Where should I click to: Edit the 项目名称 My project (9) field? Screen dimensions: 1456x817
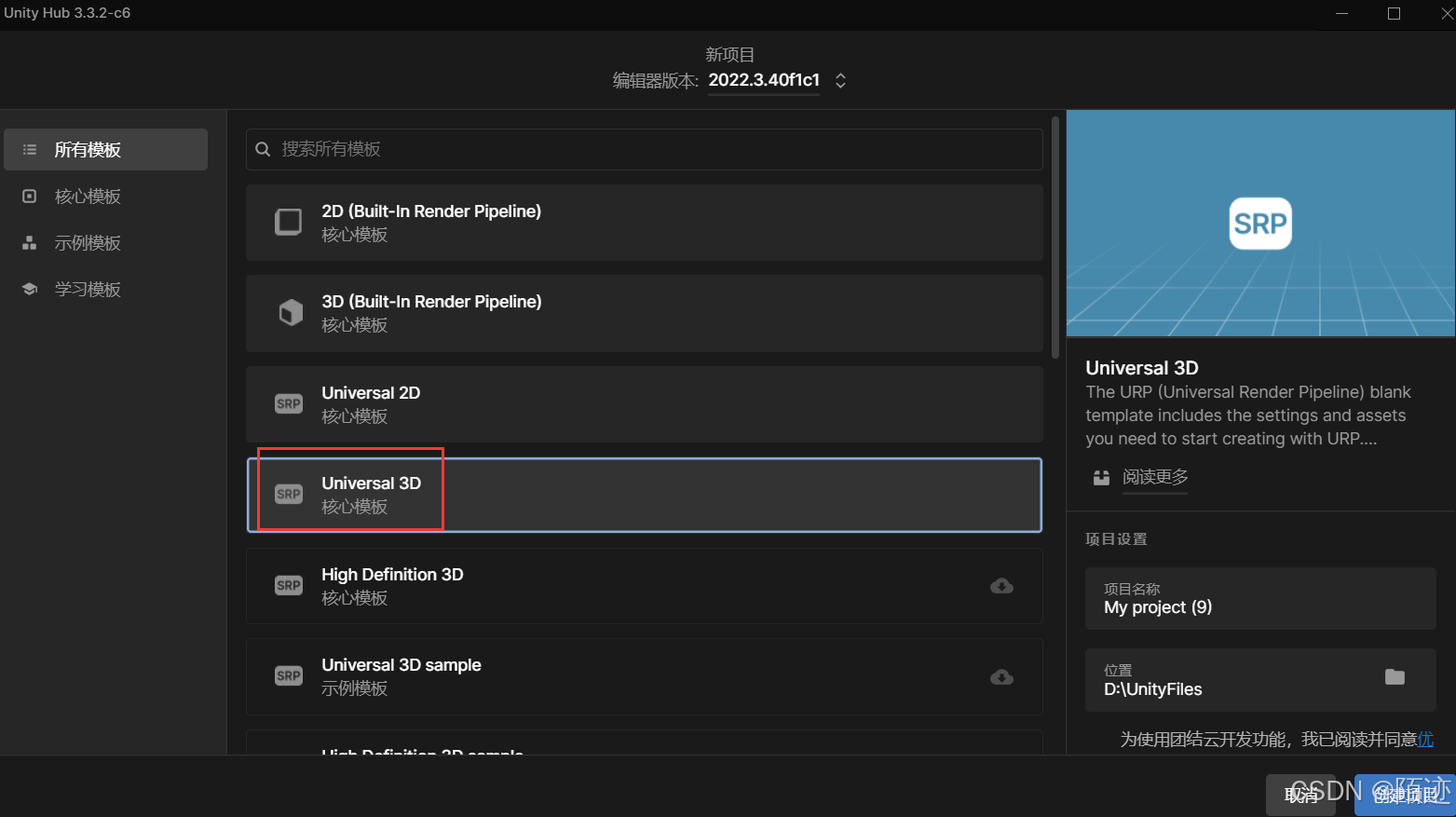point(1260,599)
